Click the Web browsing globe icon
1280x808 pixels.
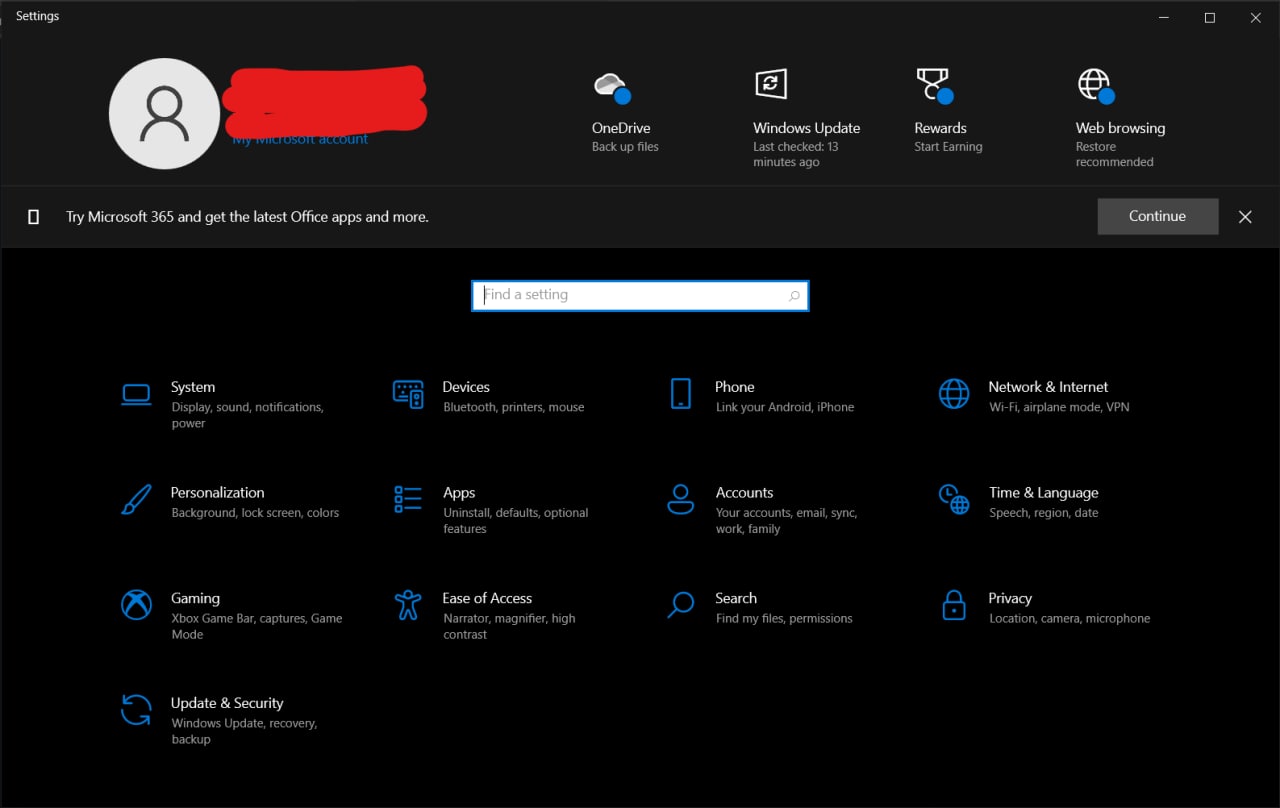click(x=1096, y=86)
